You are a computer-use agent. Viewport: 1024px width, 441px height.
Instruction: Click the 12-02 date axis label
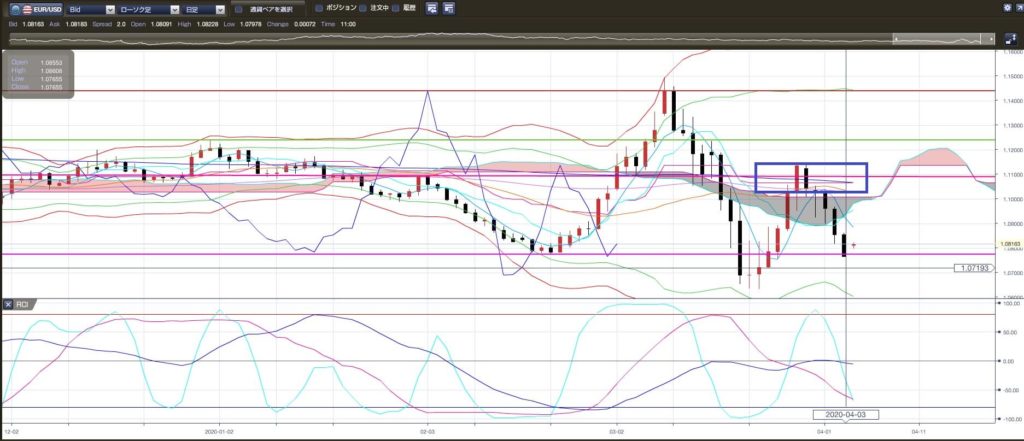11,431
